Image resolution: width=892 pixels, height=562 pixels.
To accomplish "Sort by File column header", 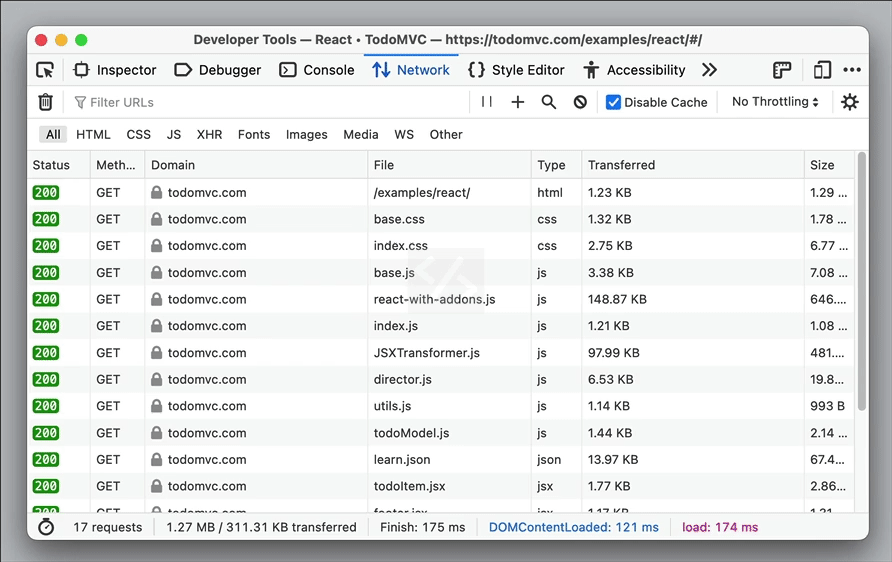I will 449,165.
